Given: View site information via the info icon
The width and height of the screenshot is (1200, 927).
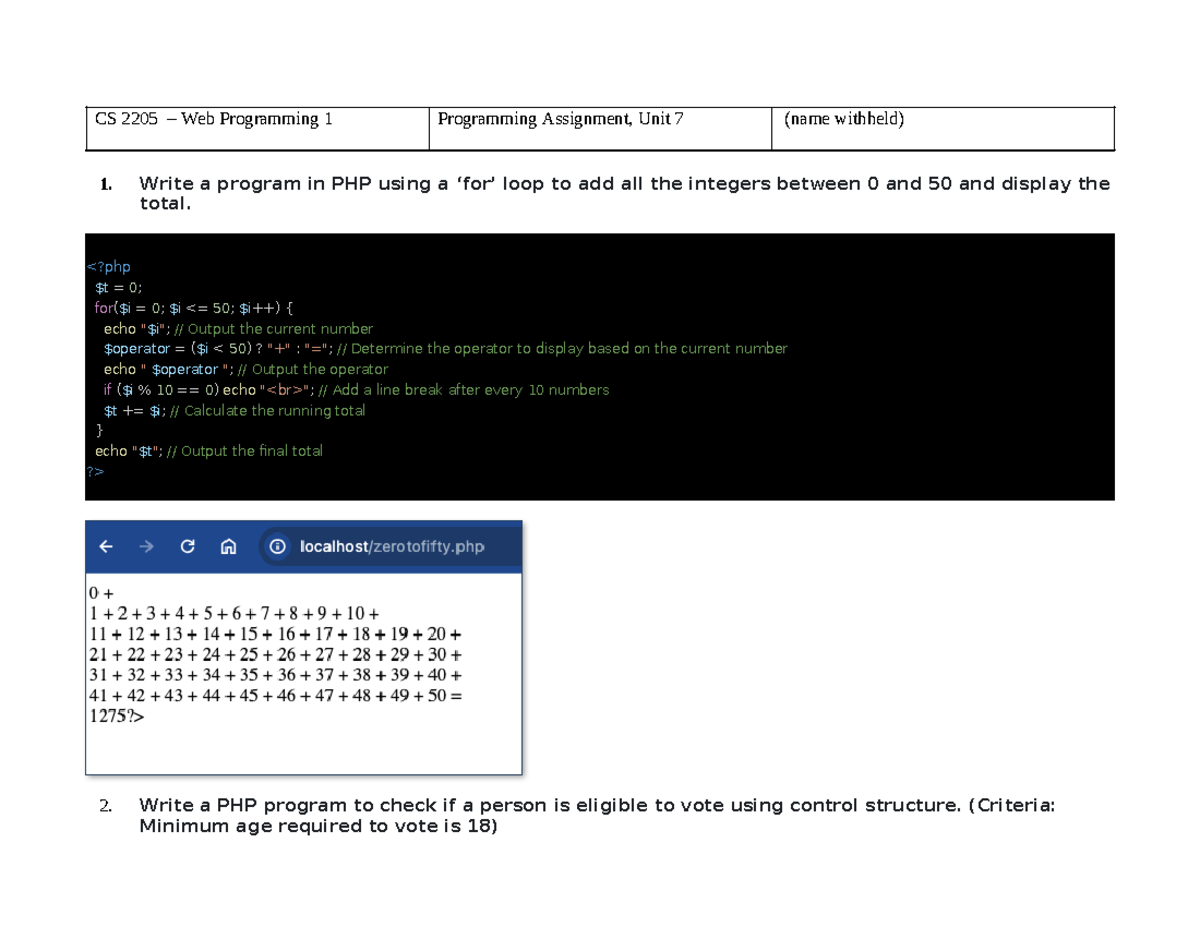Looking at the screenshot, I should point(277,546).
